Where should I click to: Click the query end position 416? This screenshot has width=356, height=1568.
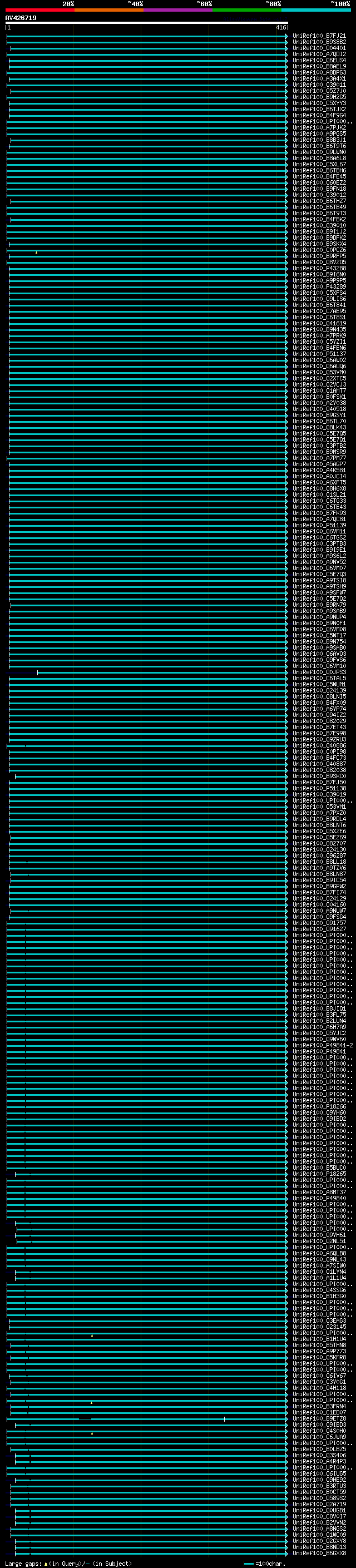[280, 27]
